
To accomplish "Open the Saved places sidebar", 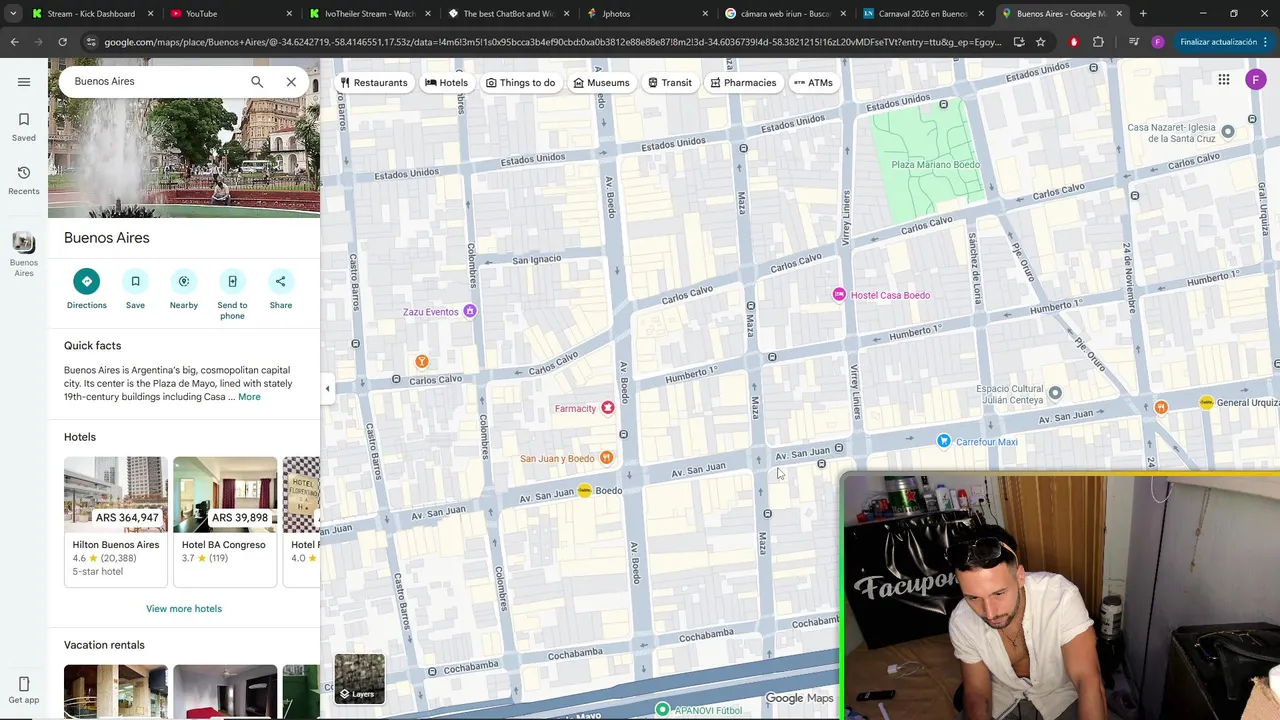I will point(24,127).
